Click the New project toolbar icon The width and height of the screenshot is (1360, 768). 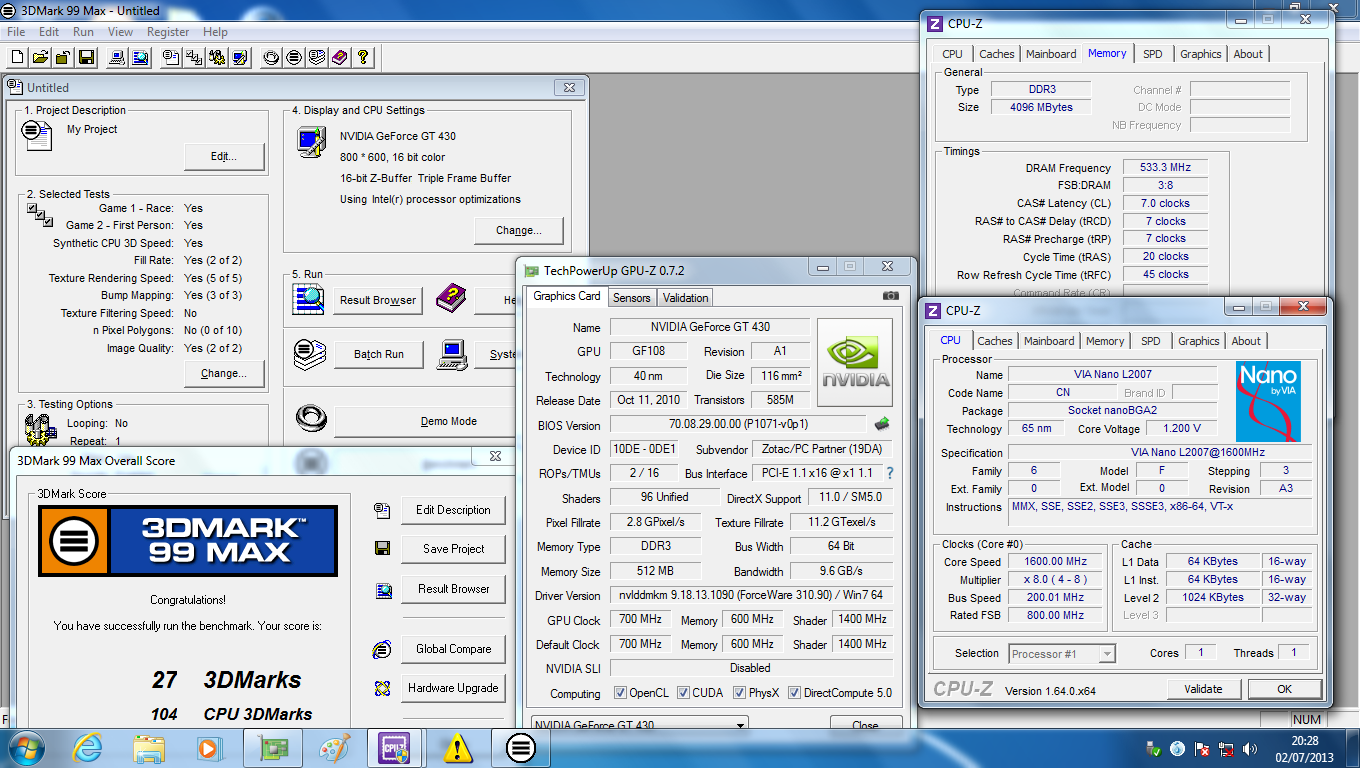click(x=17, y=58)
